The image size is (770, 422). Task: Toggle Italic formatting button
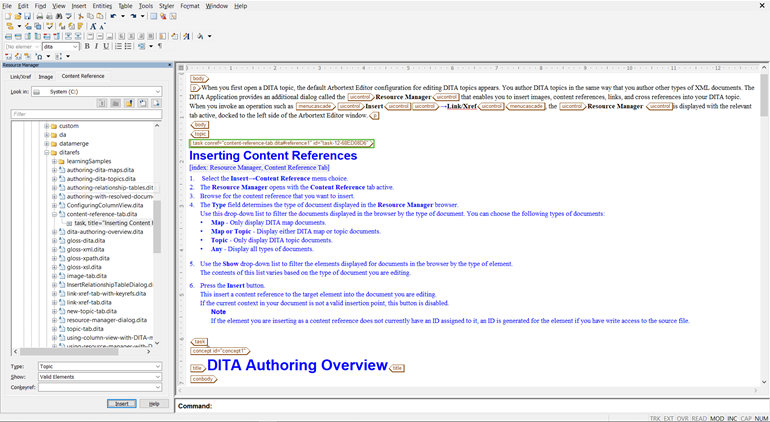pos(96,46)
